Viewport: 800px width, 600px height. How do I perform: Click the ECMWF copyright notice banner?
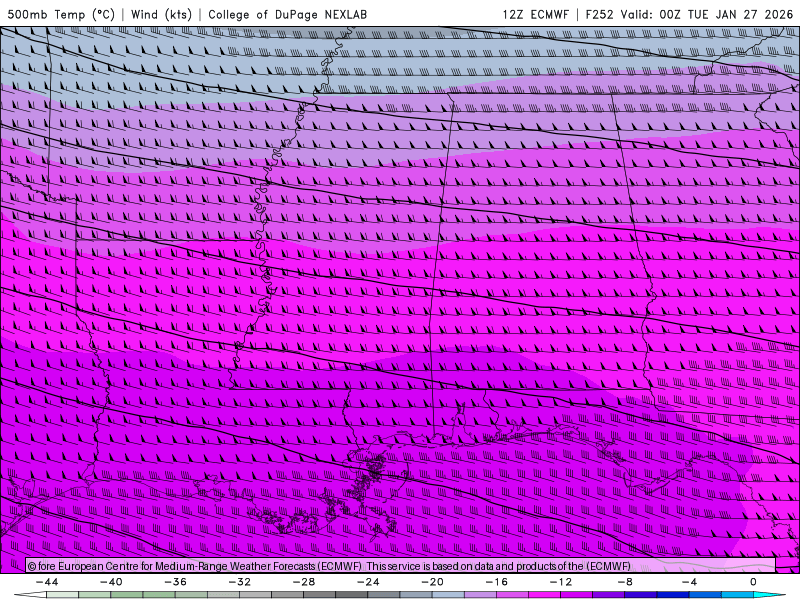[x=401, y=566]
